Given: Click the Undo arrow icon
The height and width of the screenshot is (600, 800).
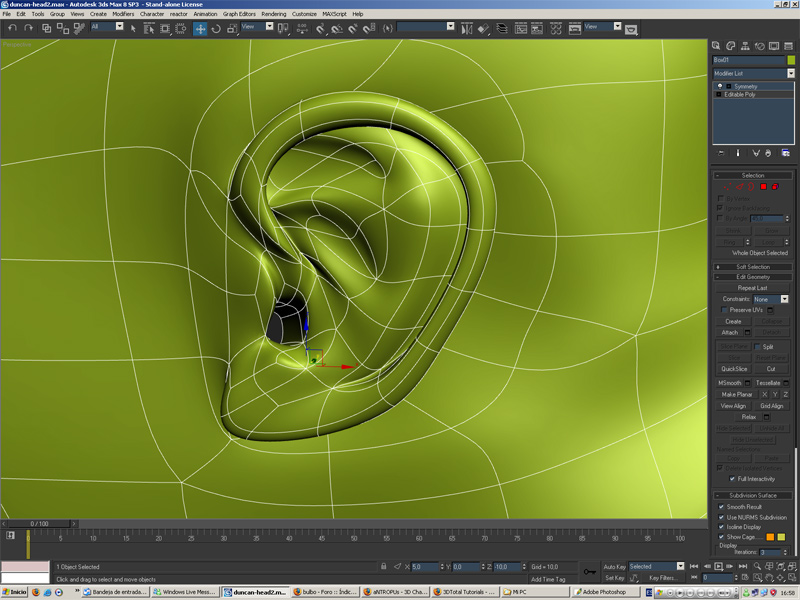Looking at the screenshot, I should [x=13, y=28].
